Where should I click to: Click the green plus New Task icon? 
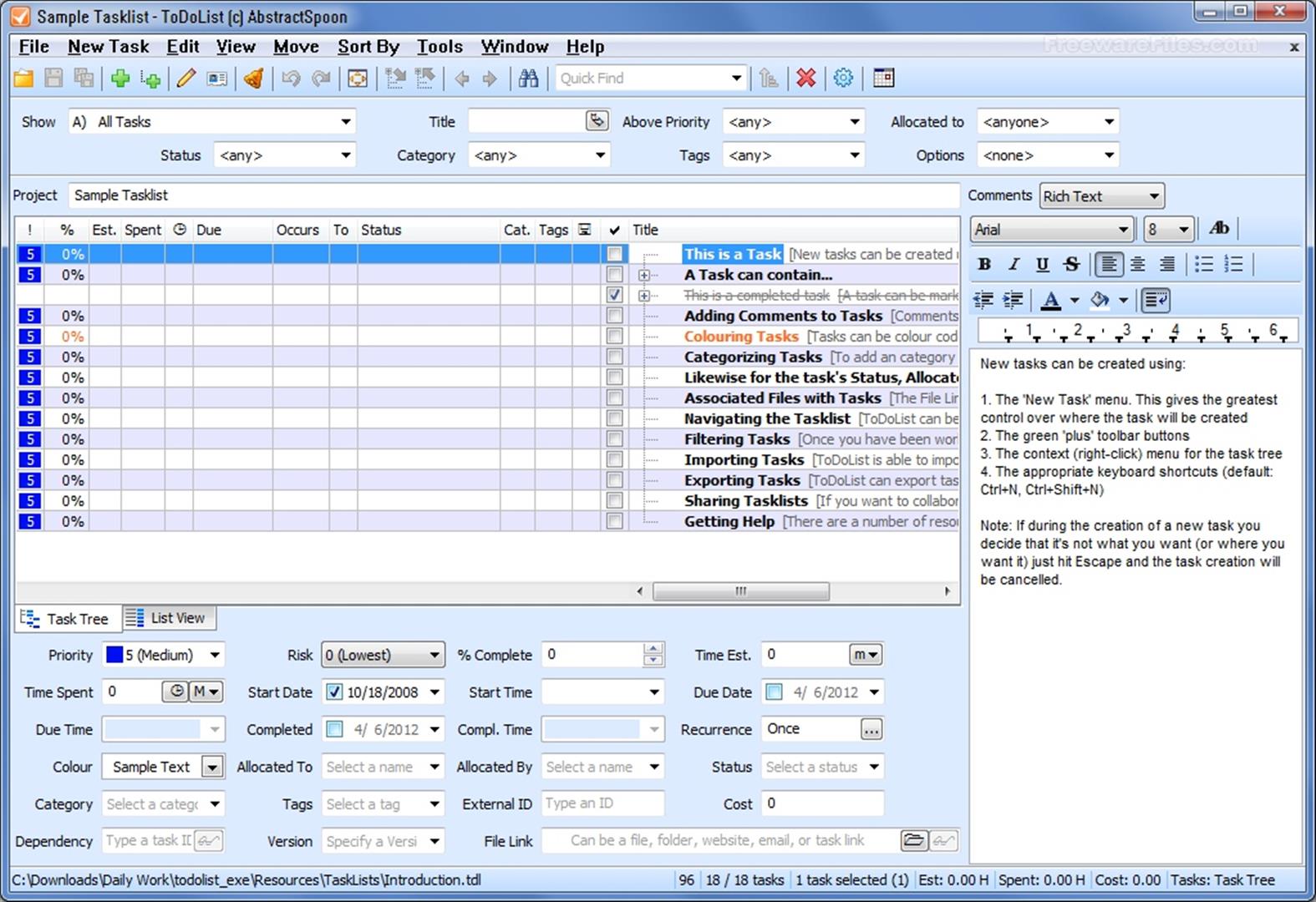coord(120,79)
